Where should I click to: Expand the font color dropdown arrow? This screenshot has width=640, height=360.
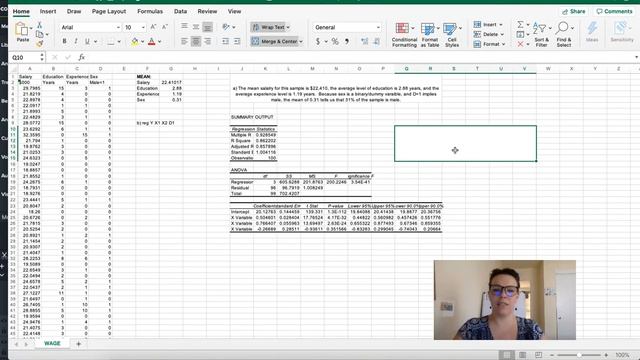(160, 42)
